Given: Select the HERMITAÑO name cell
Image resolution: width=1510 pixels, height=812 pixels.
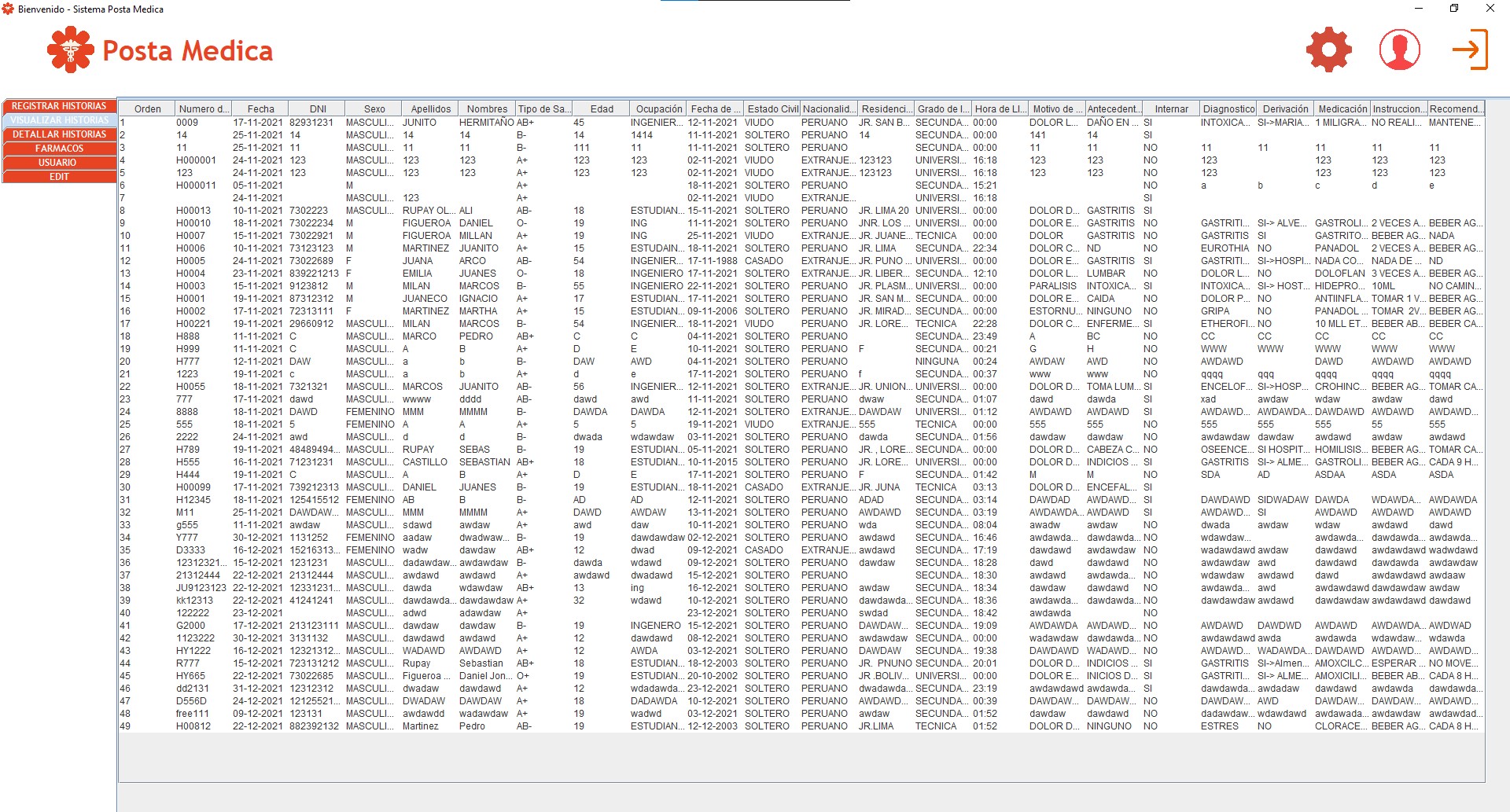Looking at the screenshot, I should point(487,123).
